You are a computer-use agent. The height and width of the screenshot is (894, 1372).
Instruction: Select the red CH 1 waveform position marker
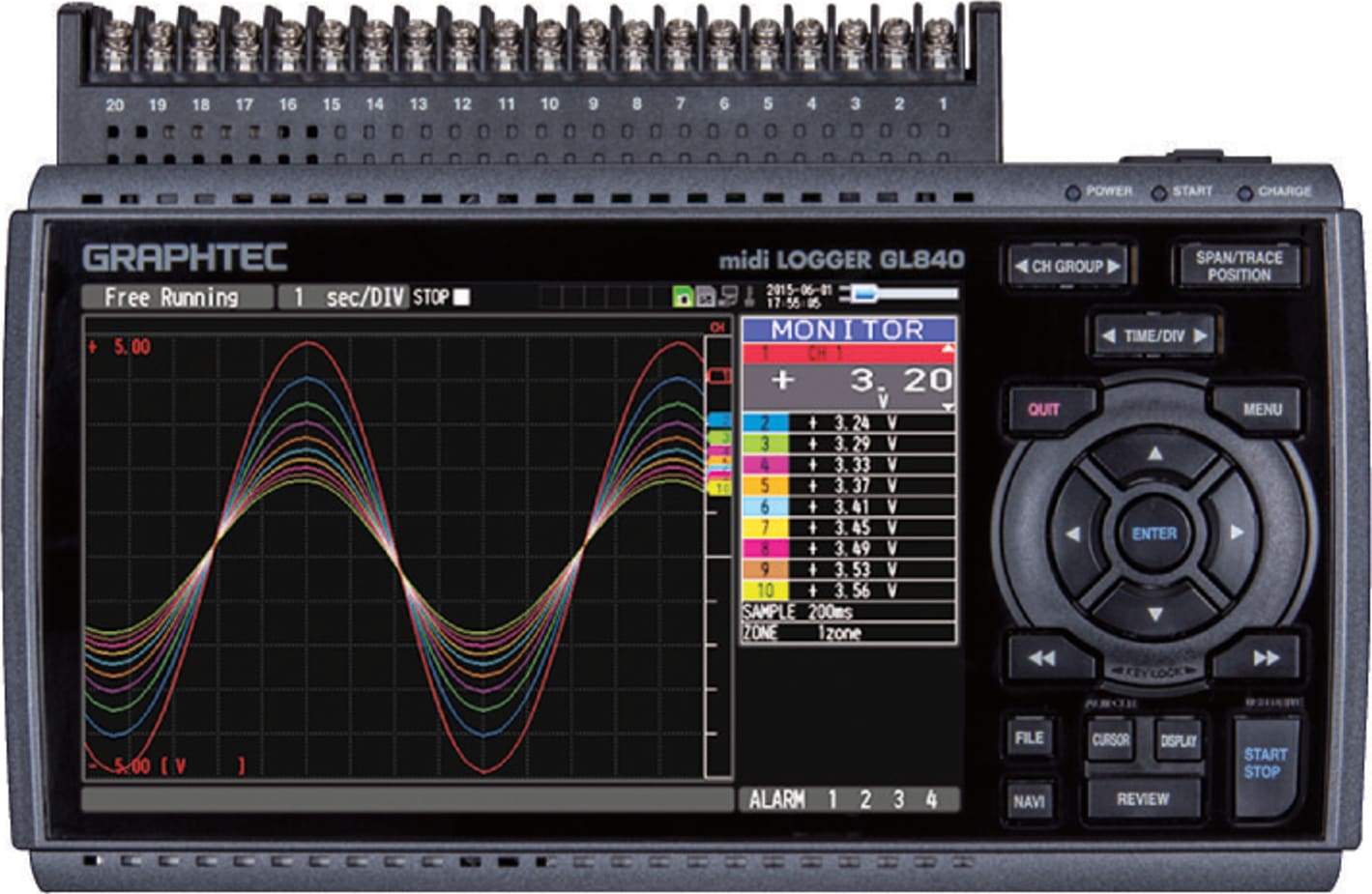(x=720, y=374)
